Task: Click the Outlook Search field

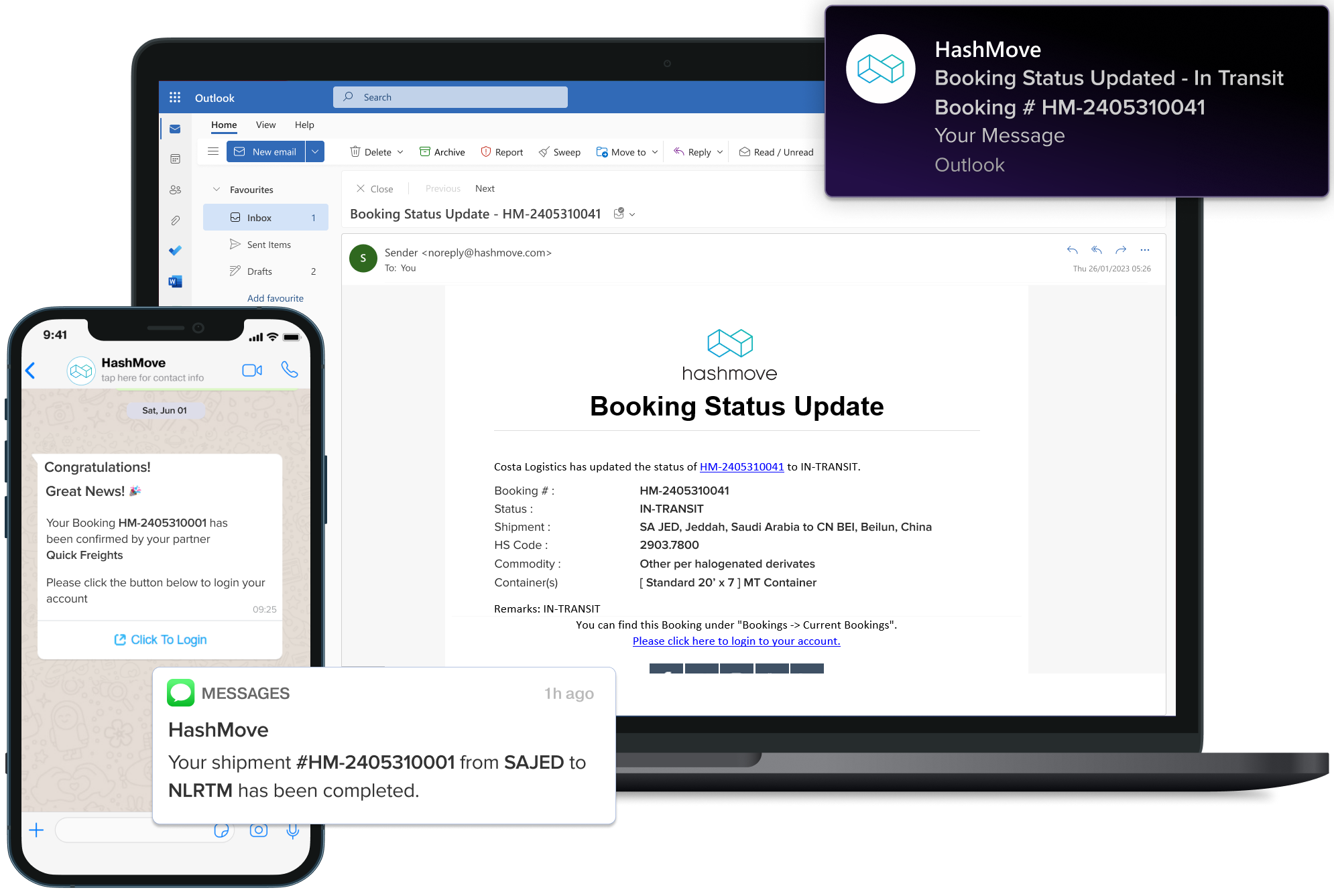Action: tap(450, 97)
